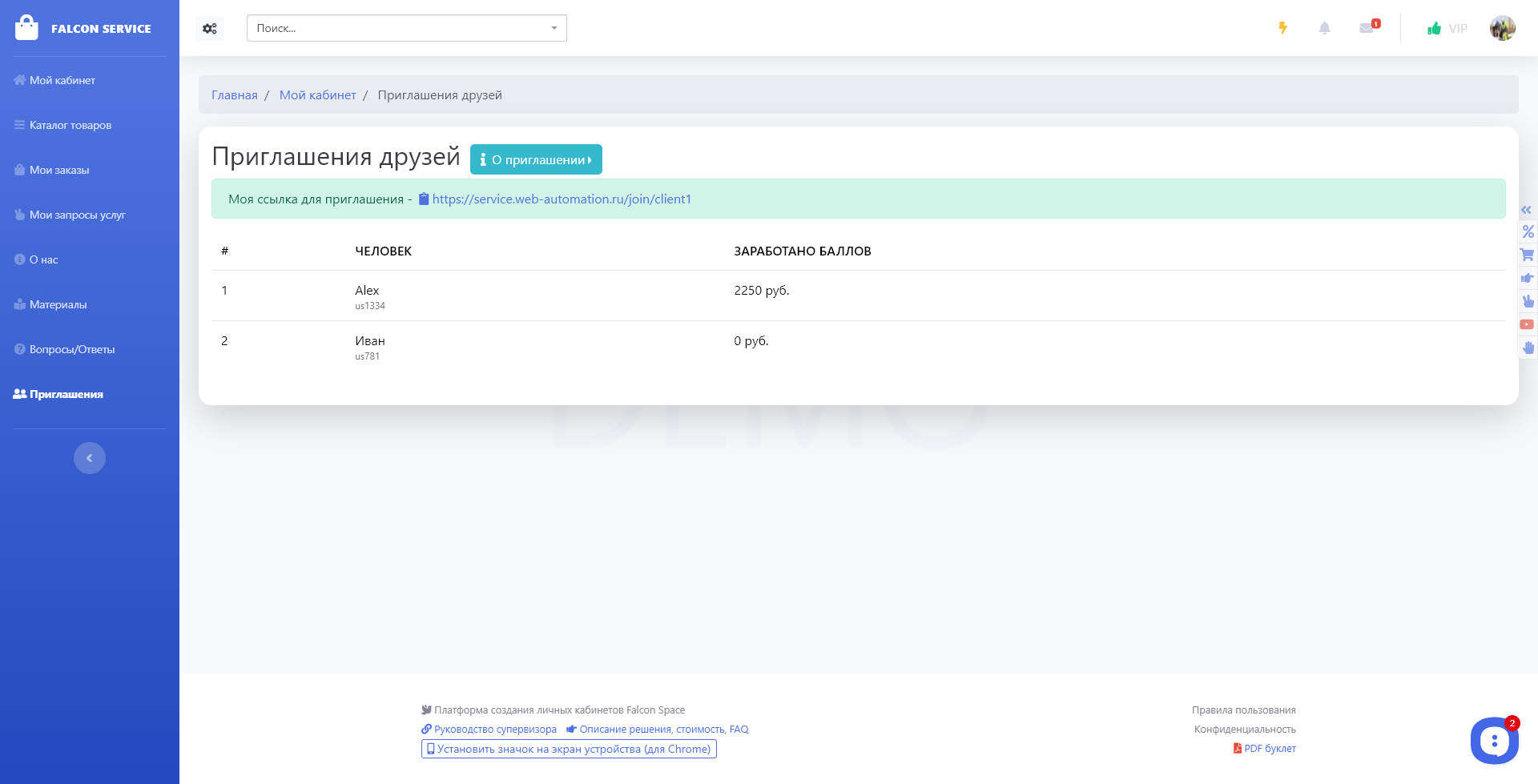Image resolution: width=1538 pixels, height=784 pixels.
Task: Open the shopping cart in right side panel
Action: click(x=1528, y=255)
